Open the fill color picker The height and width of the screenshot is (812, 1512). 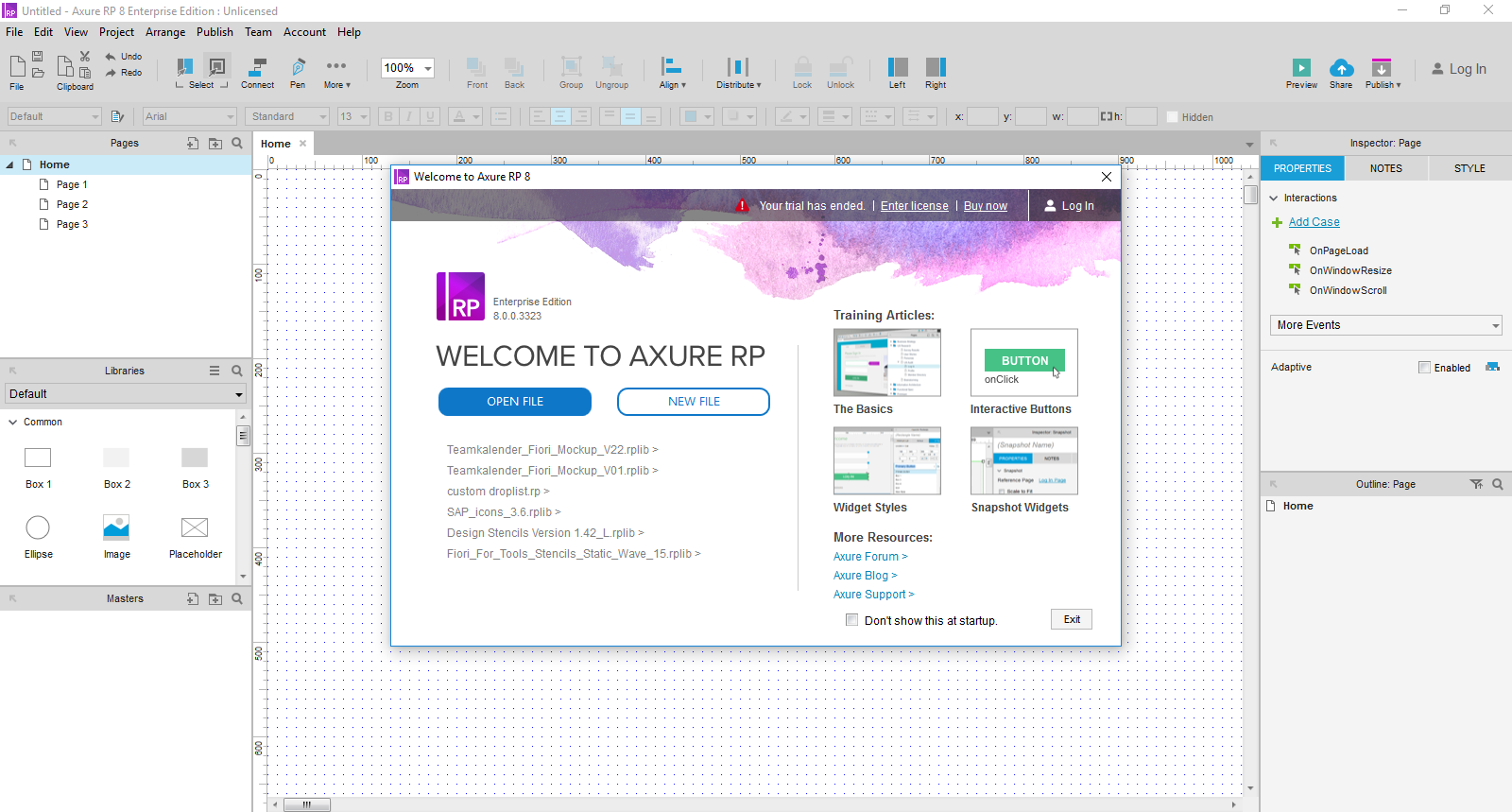[x=697, y=116]
